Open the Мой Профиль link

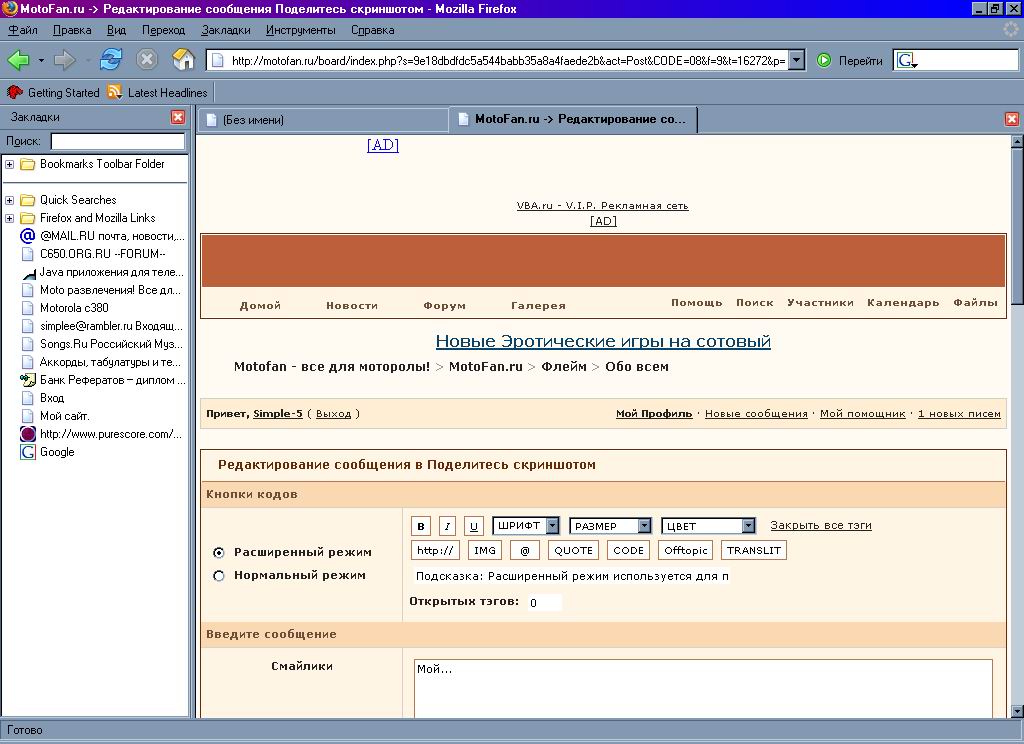pos(654,413)
